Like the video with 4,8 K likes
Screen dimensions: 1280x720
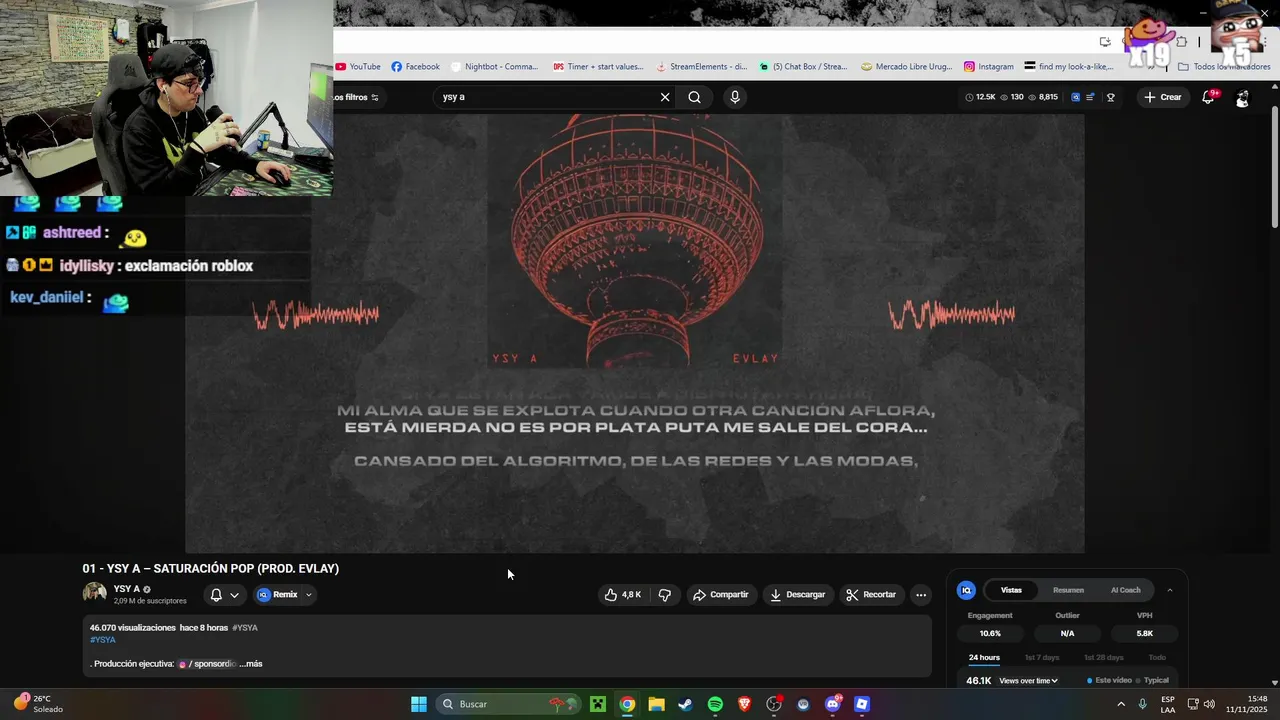tap(623, 595)
